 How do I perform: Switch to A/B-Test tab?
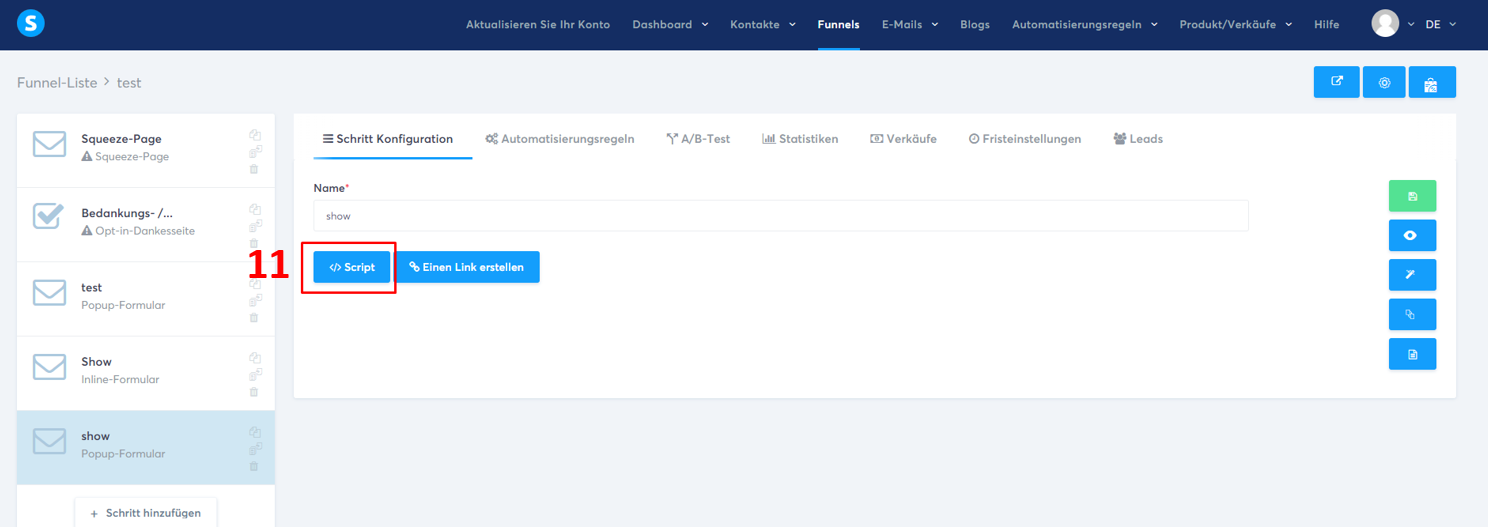pyautogui.click(x=698, y=139)
